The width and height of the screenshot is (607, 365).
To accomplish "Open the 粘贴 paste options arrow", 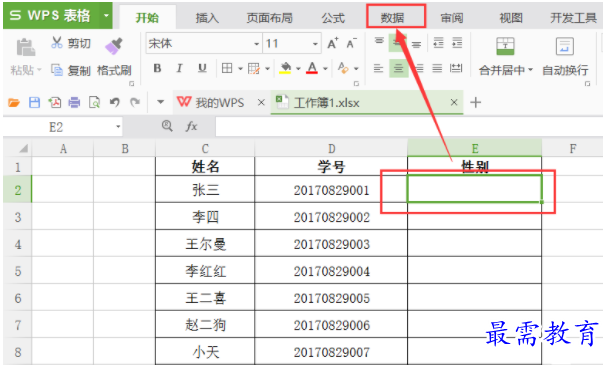I will (39, 70).
